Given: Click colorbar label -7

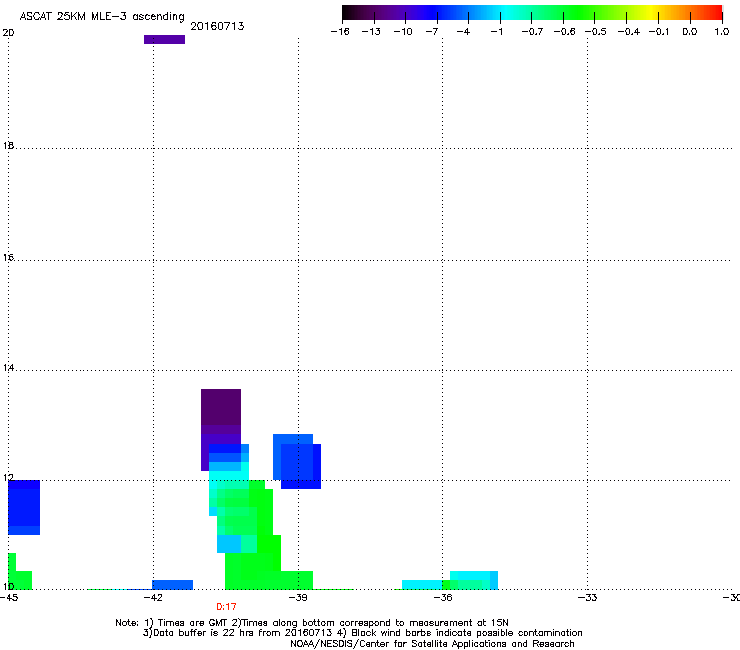Looking at the screenshot, I should click(432, 32).
